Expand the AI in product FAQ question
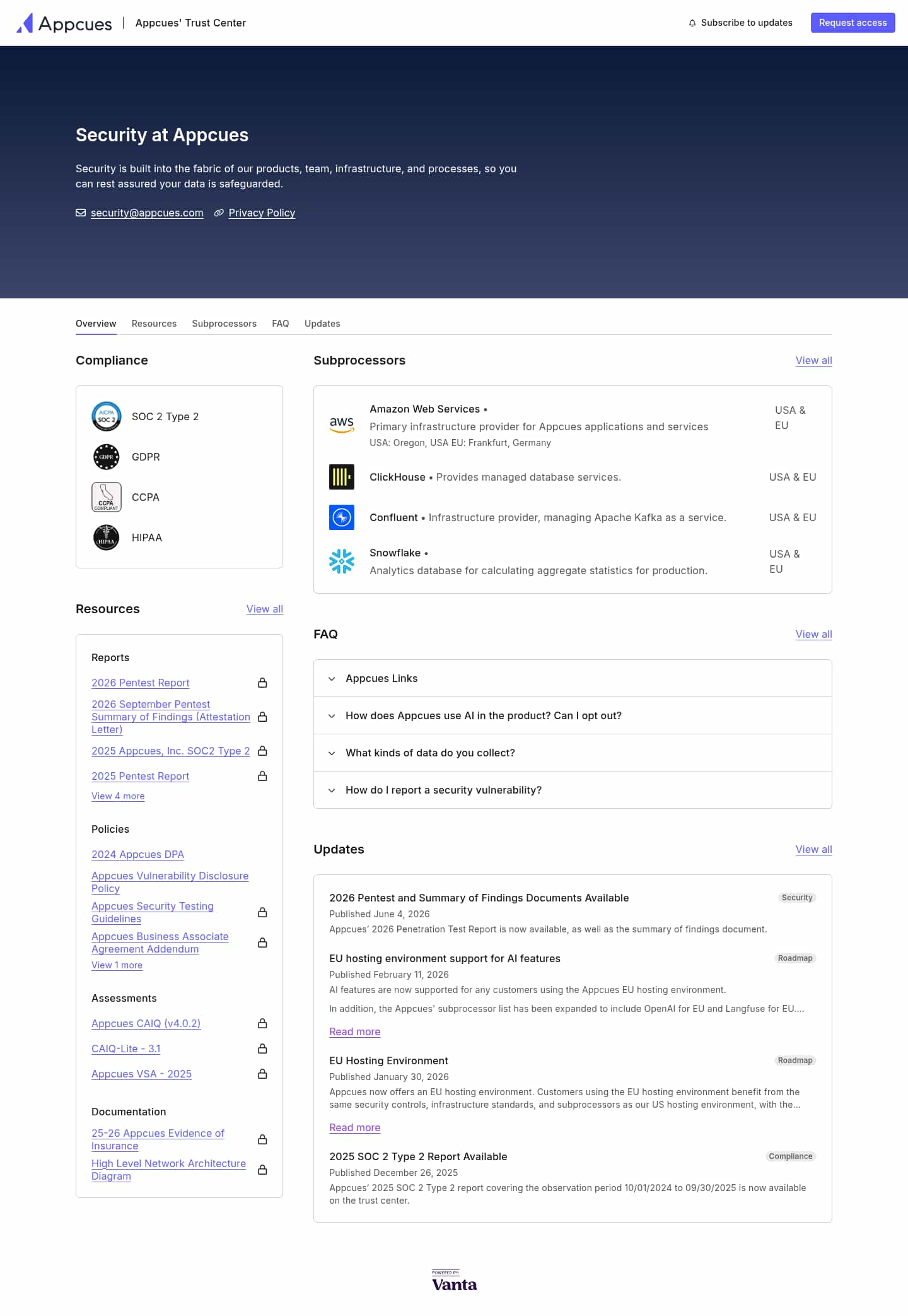This screenshot has width=908, height=1316. pyautogui.click(x=573, y=715)
